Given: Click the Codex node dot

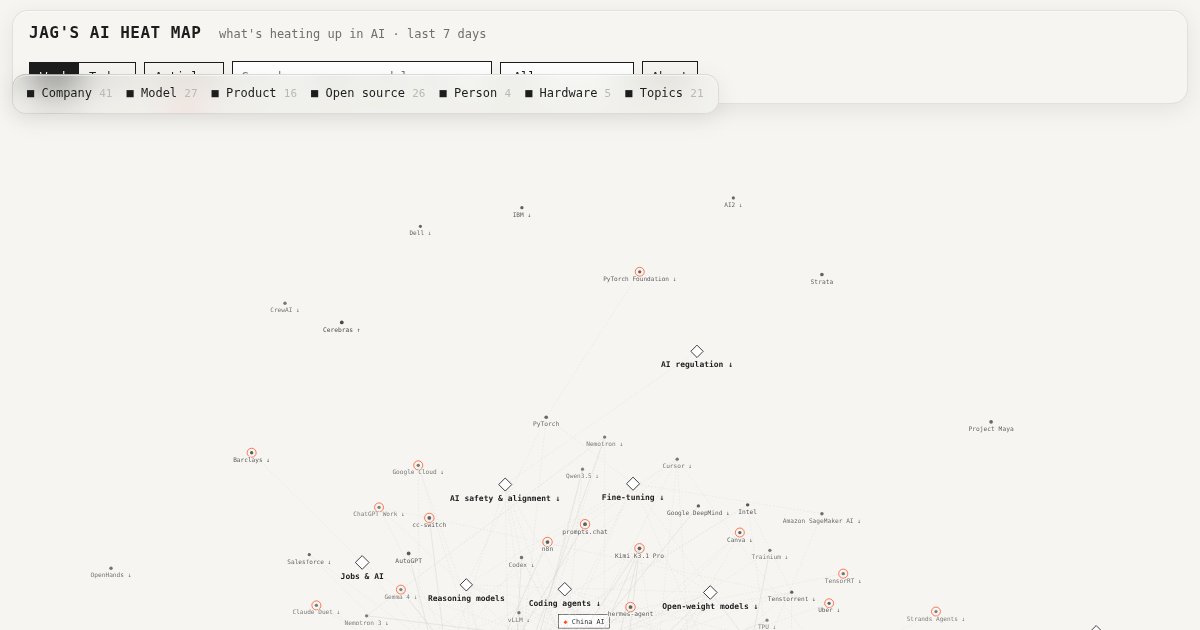Looking at the screenshot, I should click(x=521, y=558).
